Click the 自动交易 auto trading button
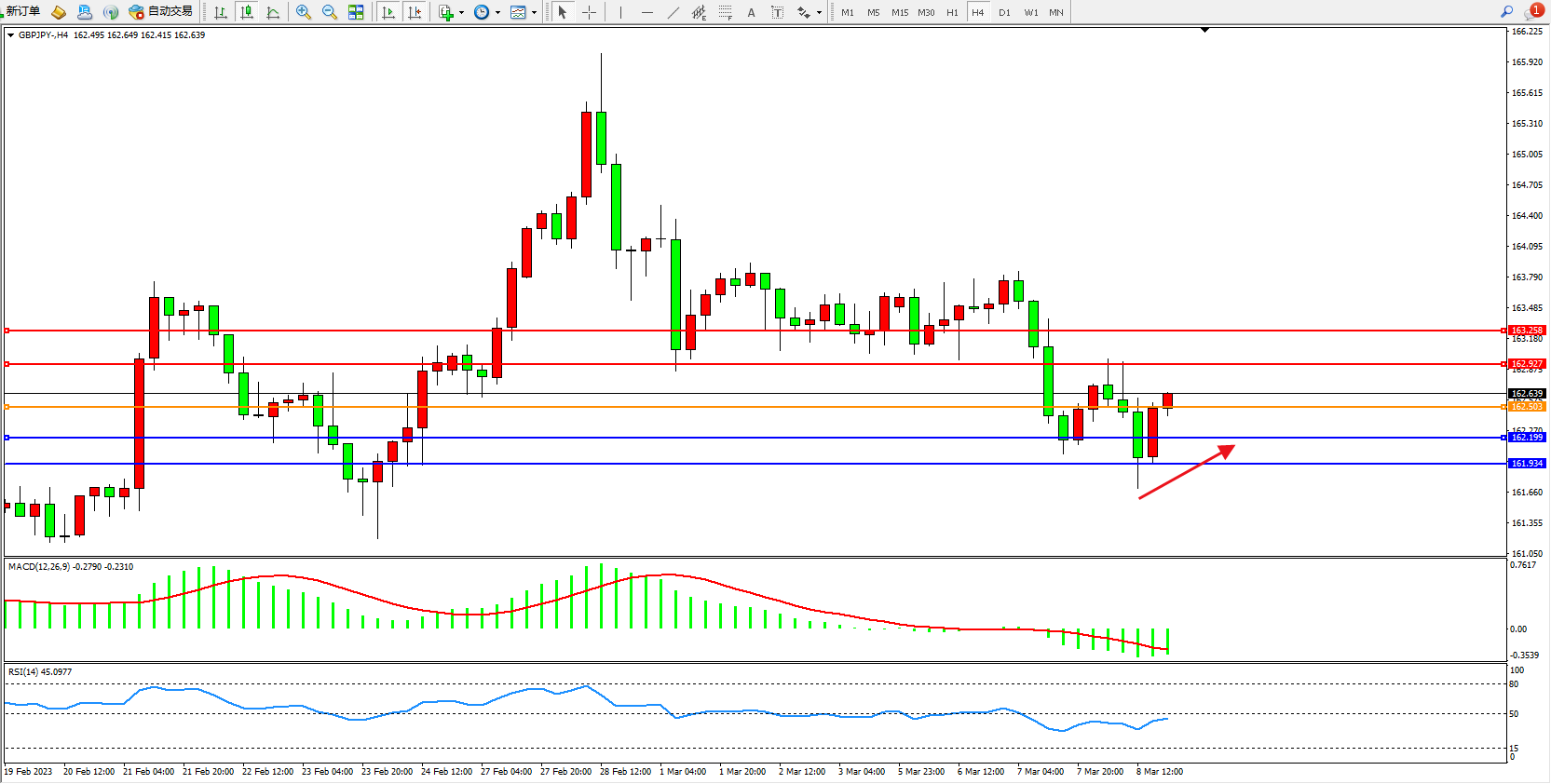The width and height of the screenshot is (1551, 784). tap(160, 12)
